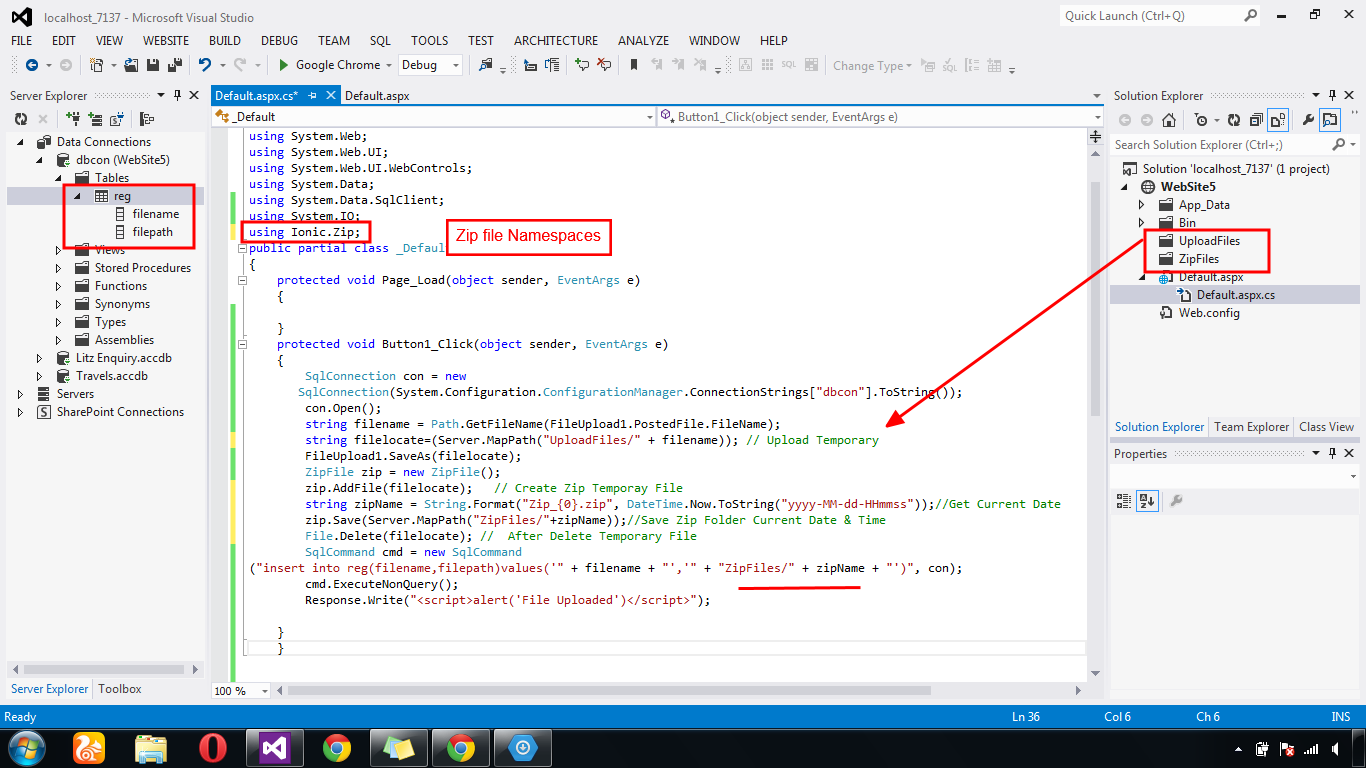
Task: Toggle auto-hide pin on Properties panel
Action: pyautogui.click(x=1333, y=453)
